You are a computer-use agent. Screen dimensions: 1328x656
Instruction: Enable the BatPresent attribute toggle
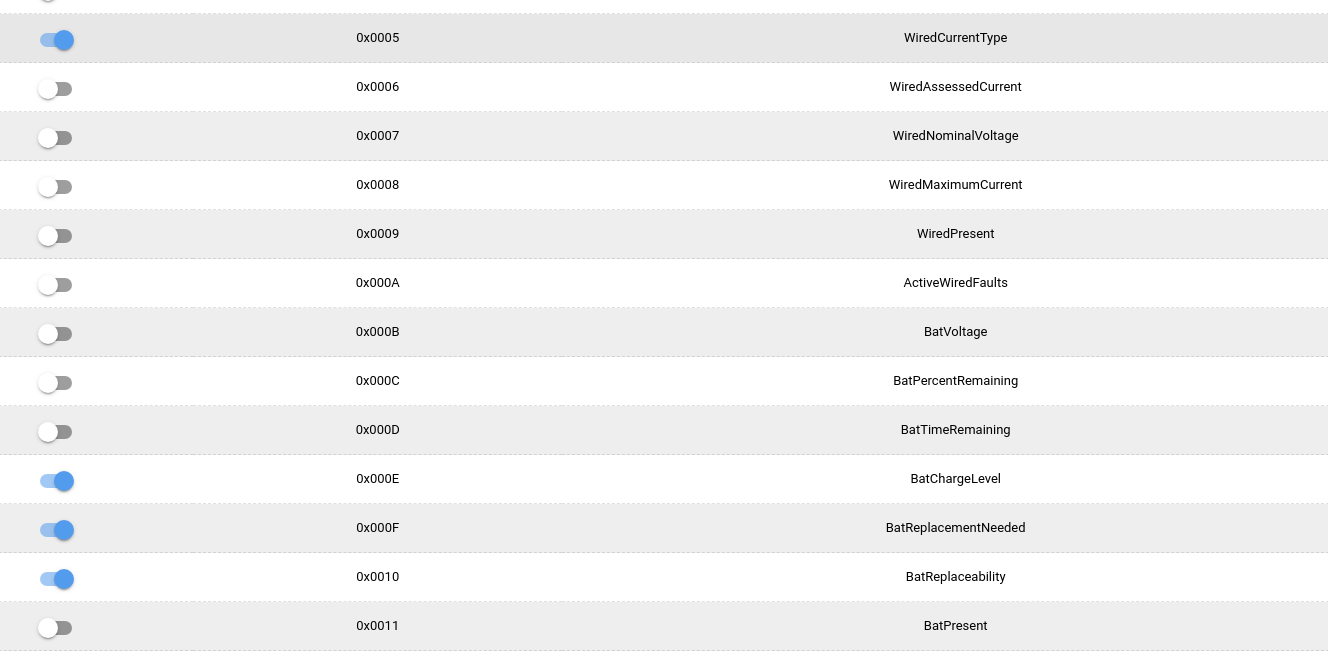[55, 628]
